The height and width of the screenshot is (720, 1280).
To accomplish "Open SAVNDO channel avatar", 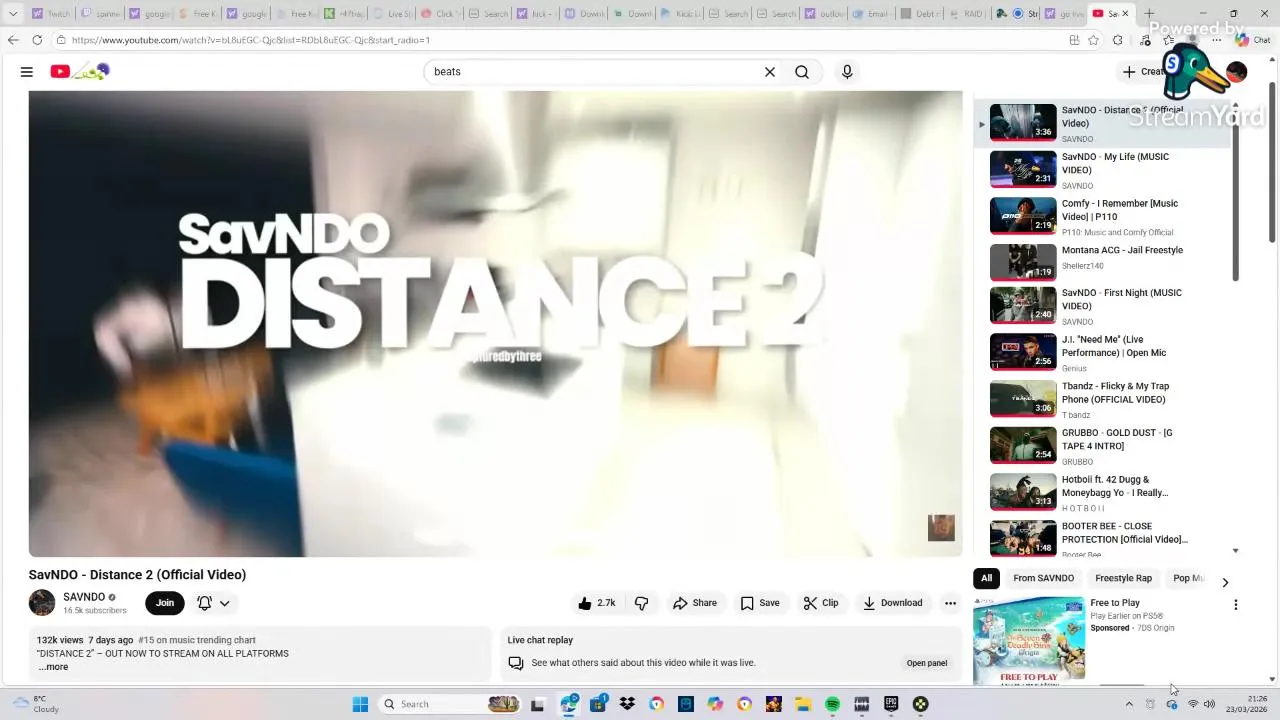I will point(42,603).
